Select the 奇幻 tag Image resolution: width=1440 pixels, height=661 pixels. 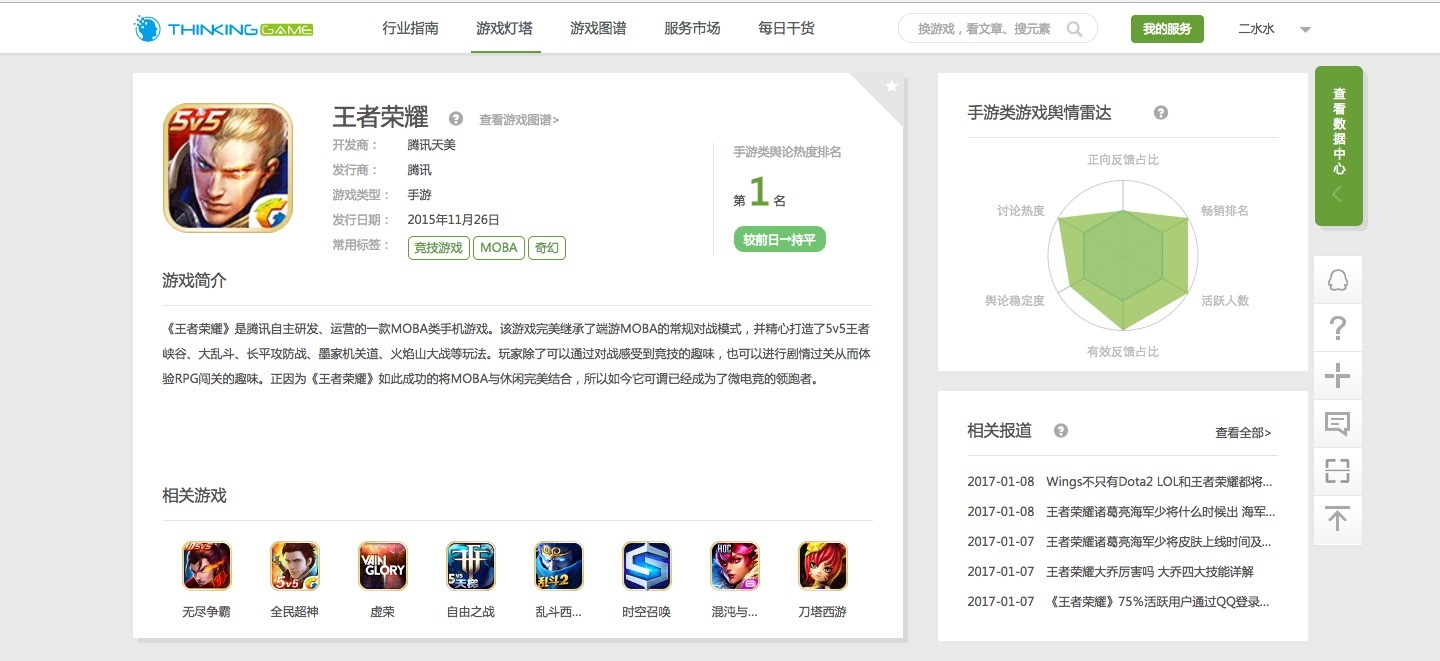click(547, 247)
